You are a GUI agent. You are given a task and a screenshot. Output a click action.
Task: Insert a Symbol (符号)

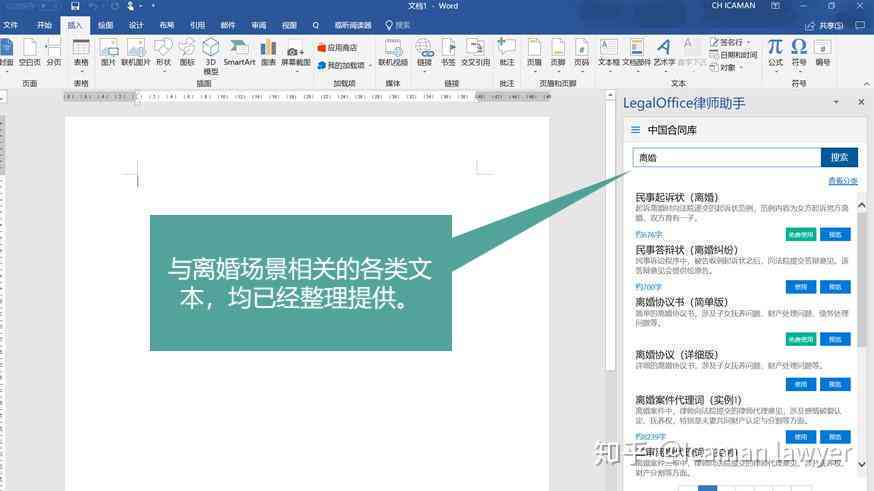[x=799, y=55]
